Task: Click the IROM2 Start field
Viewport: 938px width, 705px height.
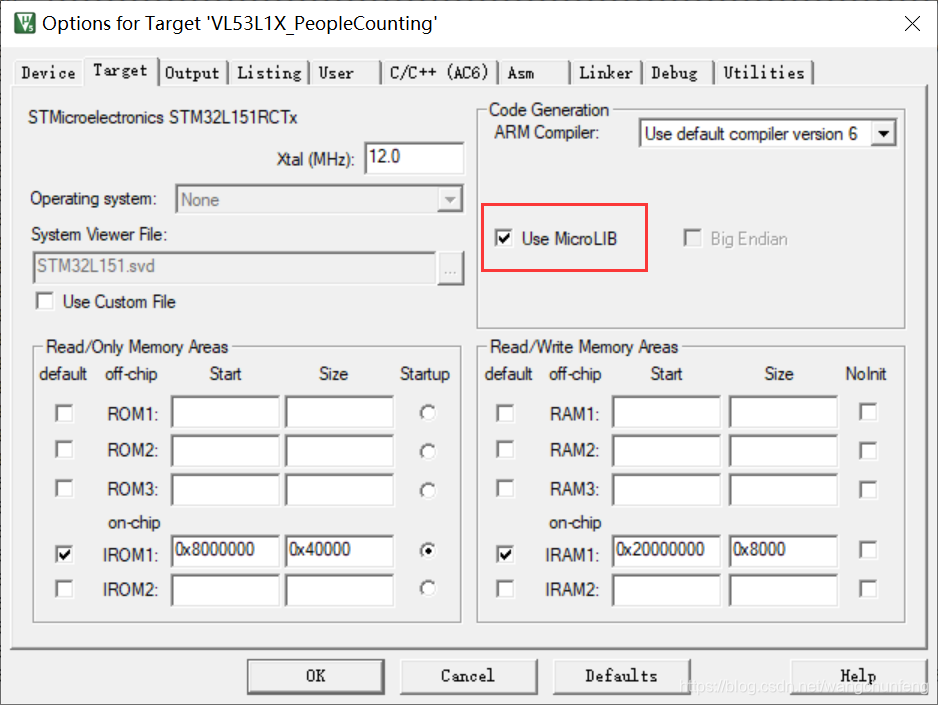Action: pos(225,590)
